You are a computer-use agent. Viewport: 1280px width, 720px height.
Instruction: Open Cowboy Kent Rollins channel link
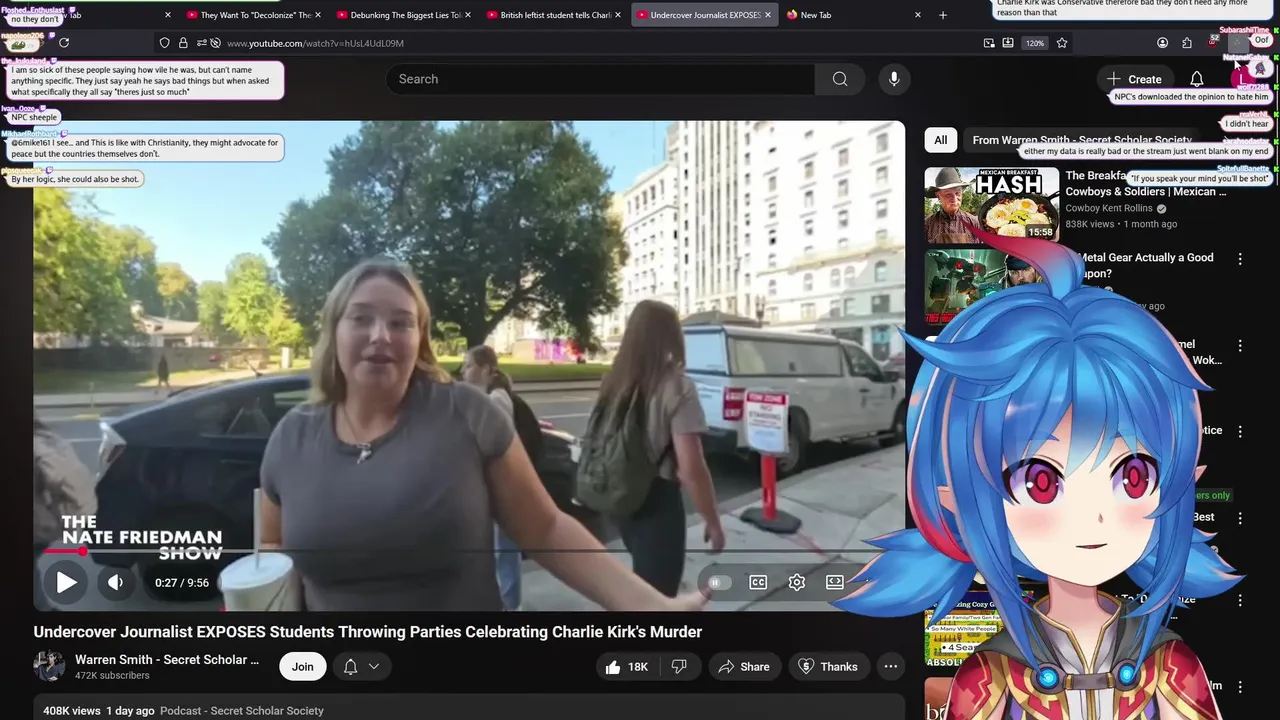(x=1109, y=208)
